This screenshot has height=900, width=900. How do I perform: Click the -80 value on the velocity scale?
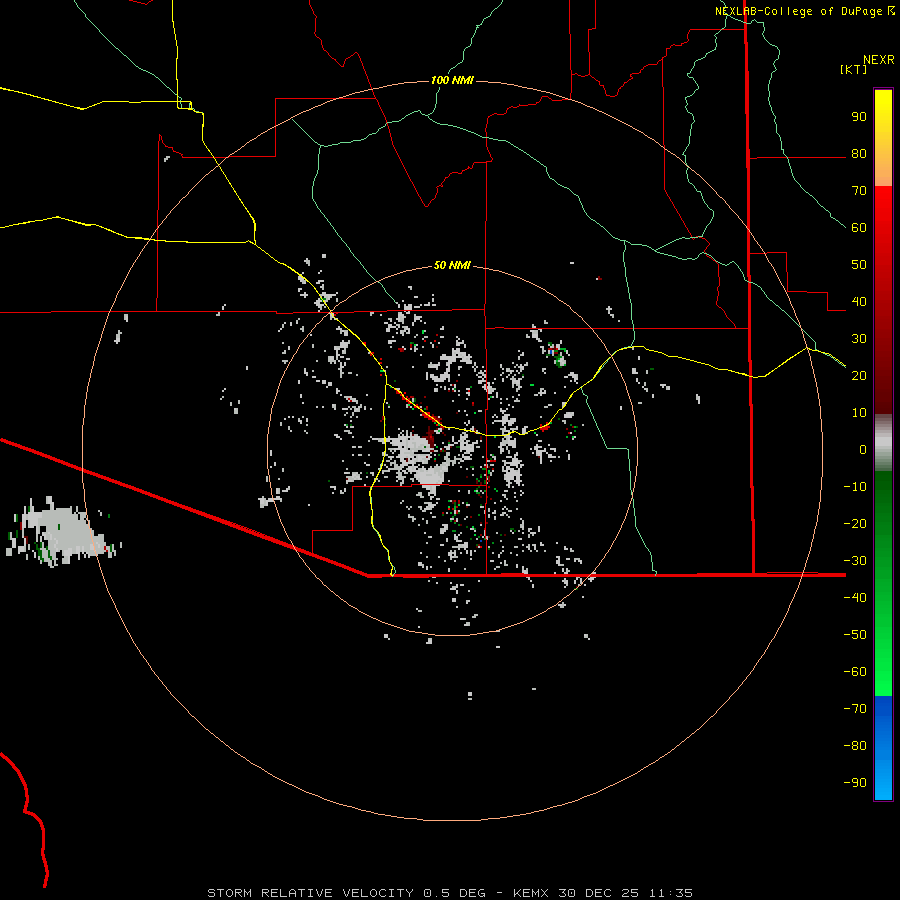click(x=855, y=746)
